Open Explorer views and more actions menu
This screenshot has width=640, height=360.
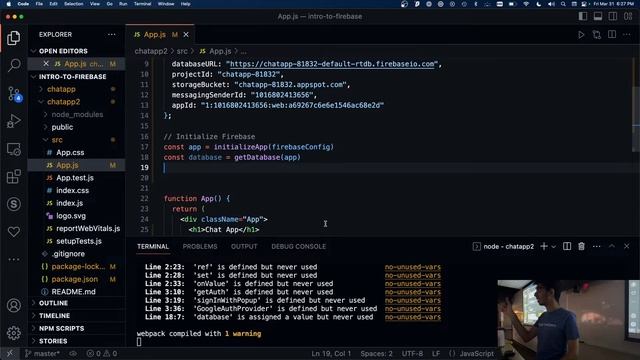point(111,35)
